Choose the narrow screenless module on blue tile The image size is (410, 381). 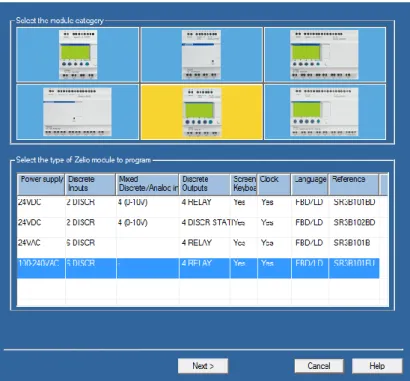click(x=202, y=55)
